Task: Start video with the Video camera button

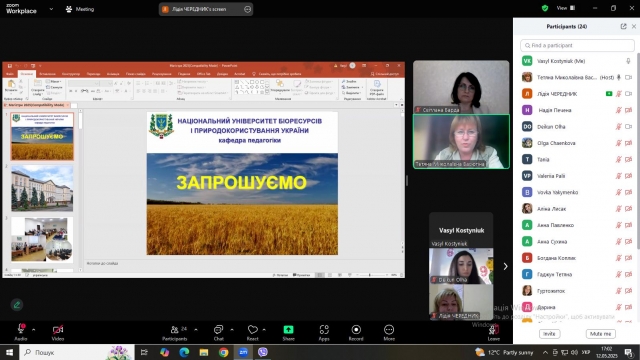Action: click(x=58, y=332)
